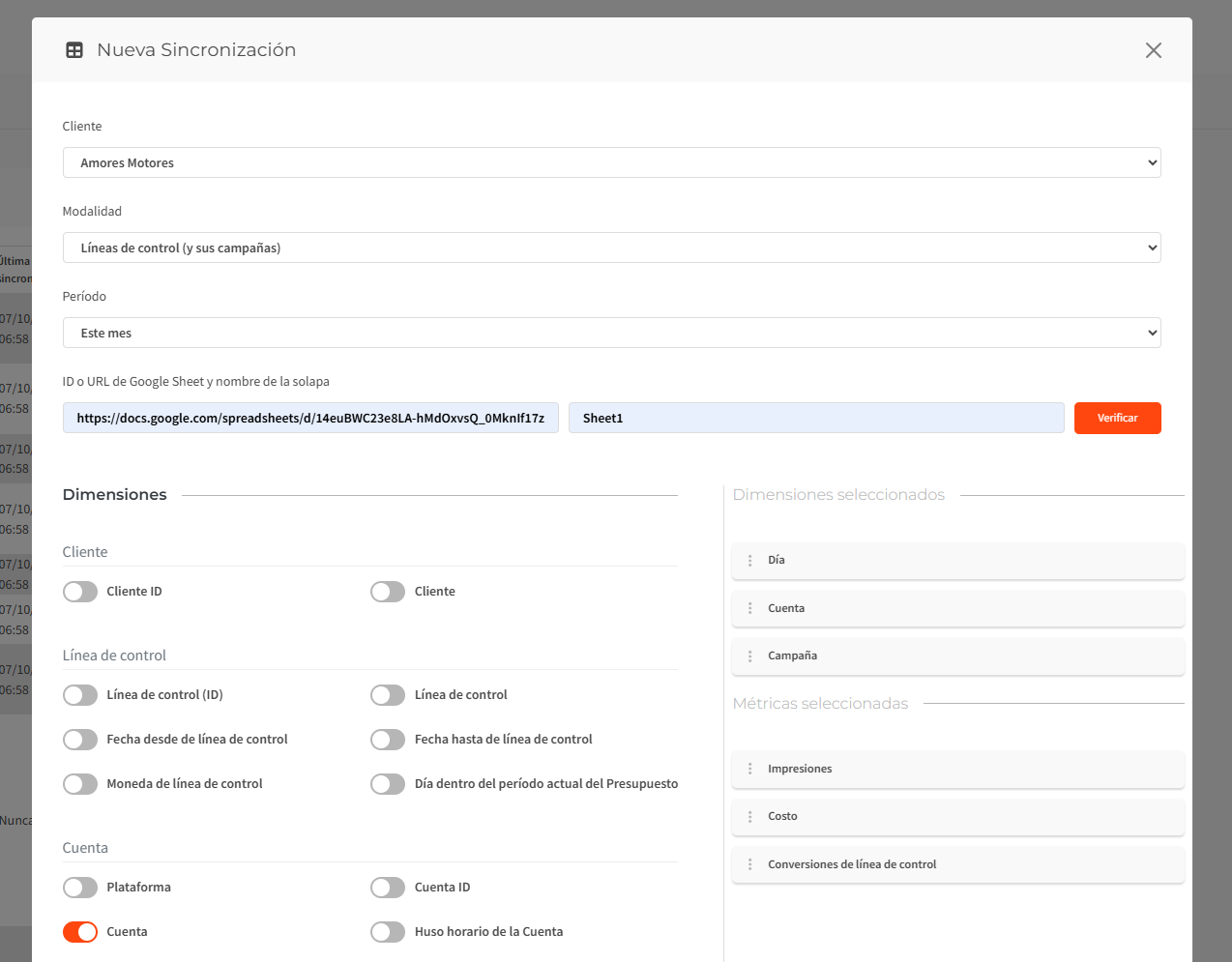This screenshot has height=962, width=1232.
Task: Enable the Moneda de línea de control toggle
Action: [x=80, y=784]
